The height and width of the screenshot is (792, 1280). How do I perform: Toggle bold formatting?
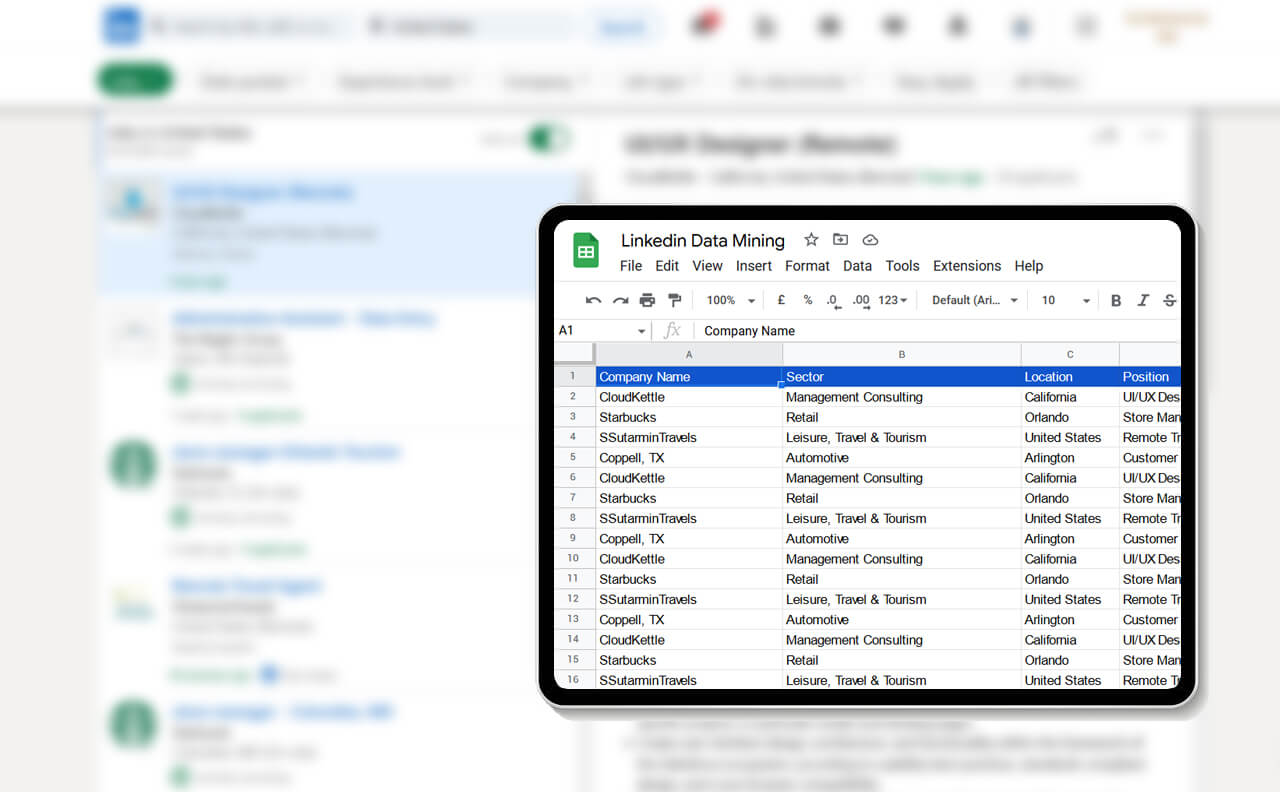[x=1116, y=300]
